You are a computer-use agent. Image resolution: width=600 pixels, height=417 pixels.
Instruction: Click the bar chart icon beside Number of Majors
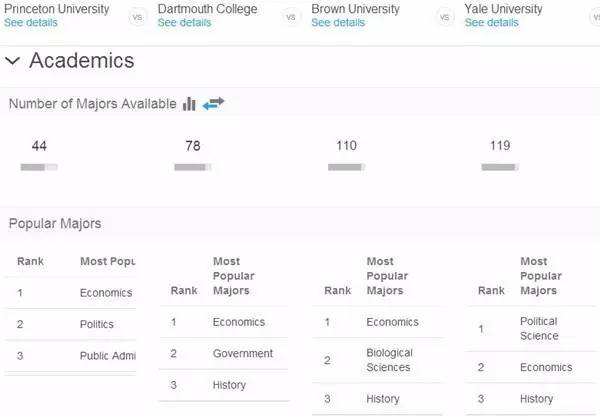coord(189,104)
